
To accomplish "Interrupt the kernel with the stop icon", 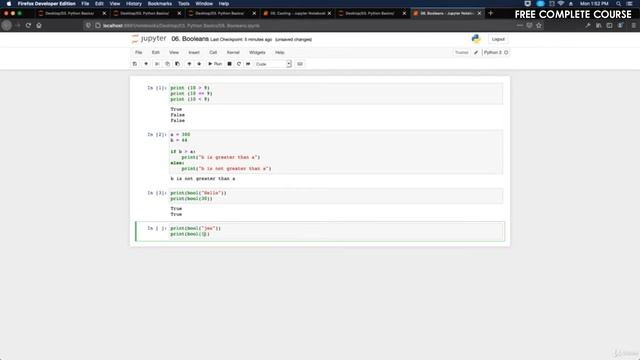I will pyautogui.click(x=229, y=64).
